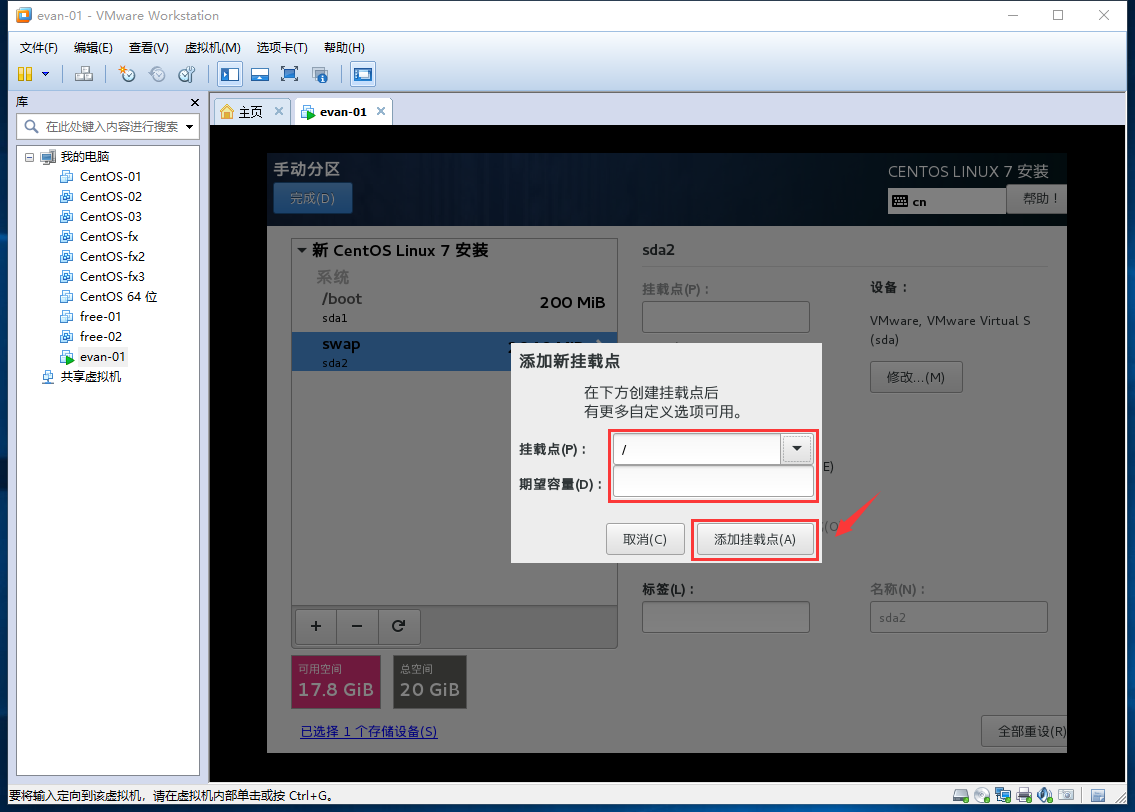Viewport: 1135px width, 812px height.
Task: Click the 取消(C) button
Action: click(x=645, y=540)
